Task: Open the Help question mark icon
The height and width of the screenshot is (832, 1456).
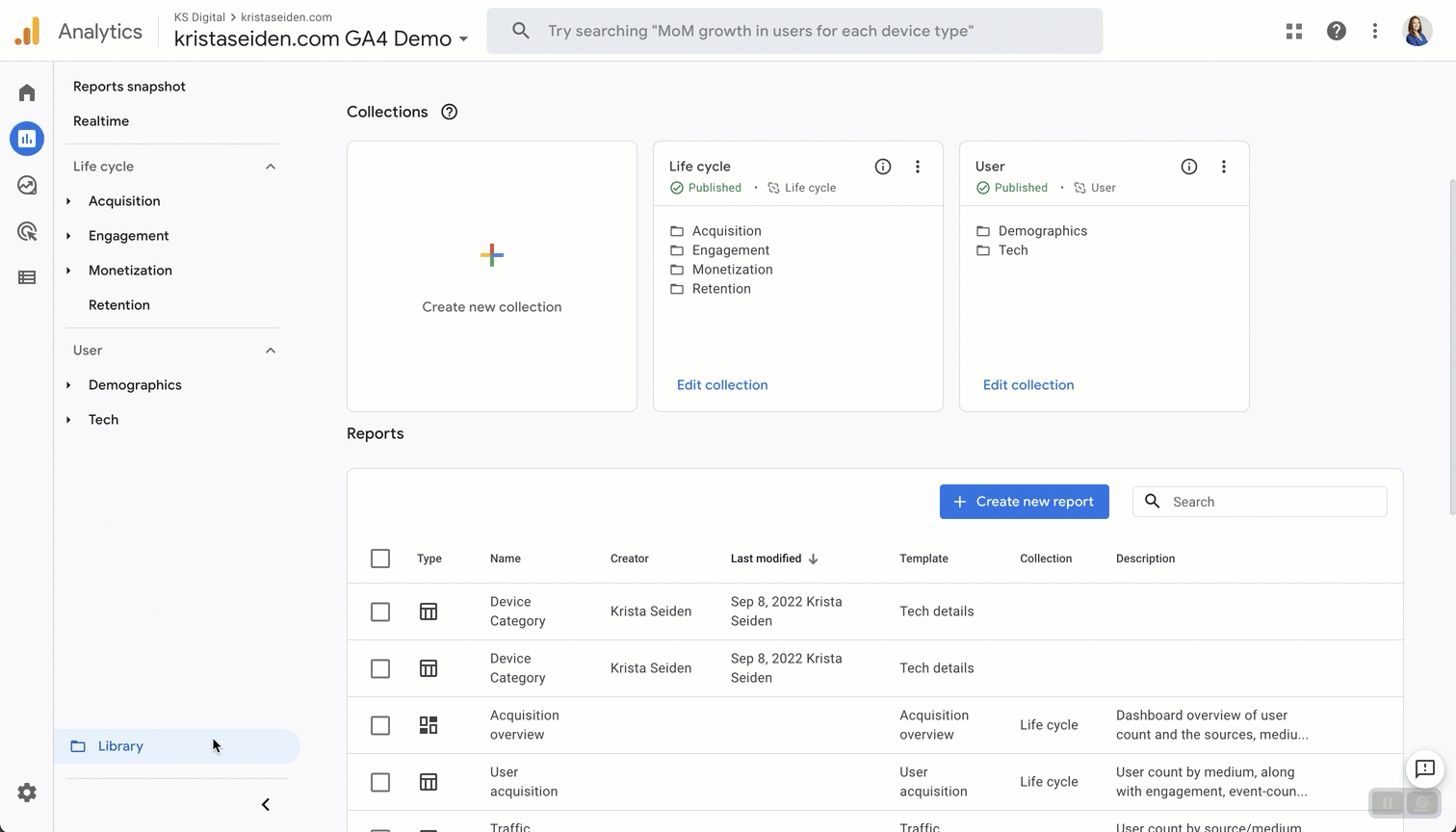Action: [x=1337, y=31]
